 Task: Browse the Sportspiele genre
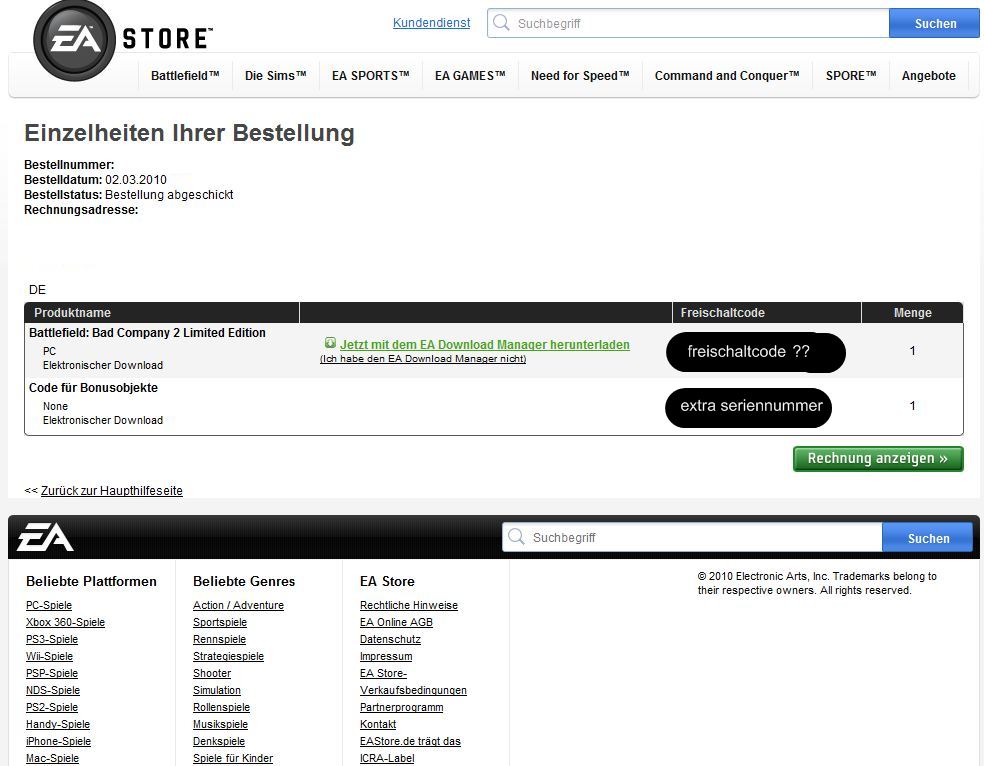pyautogui.click(x=220, y=622)
